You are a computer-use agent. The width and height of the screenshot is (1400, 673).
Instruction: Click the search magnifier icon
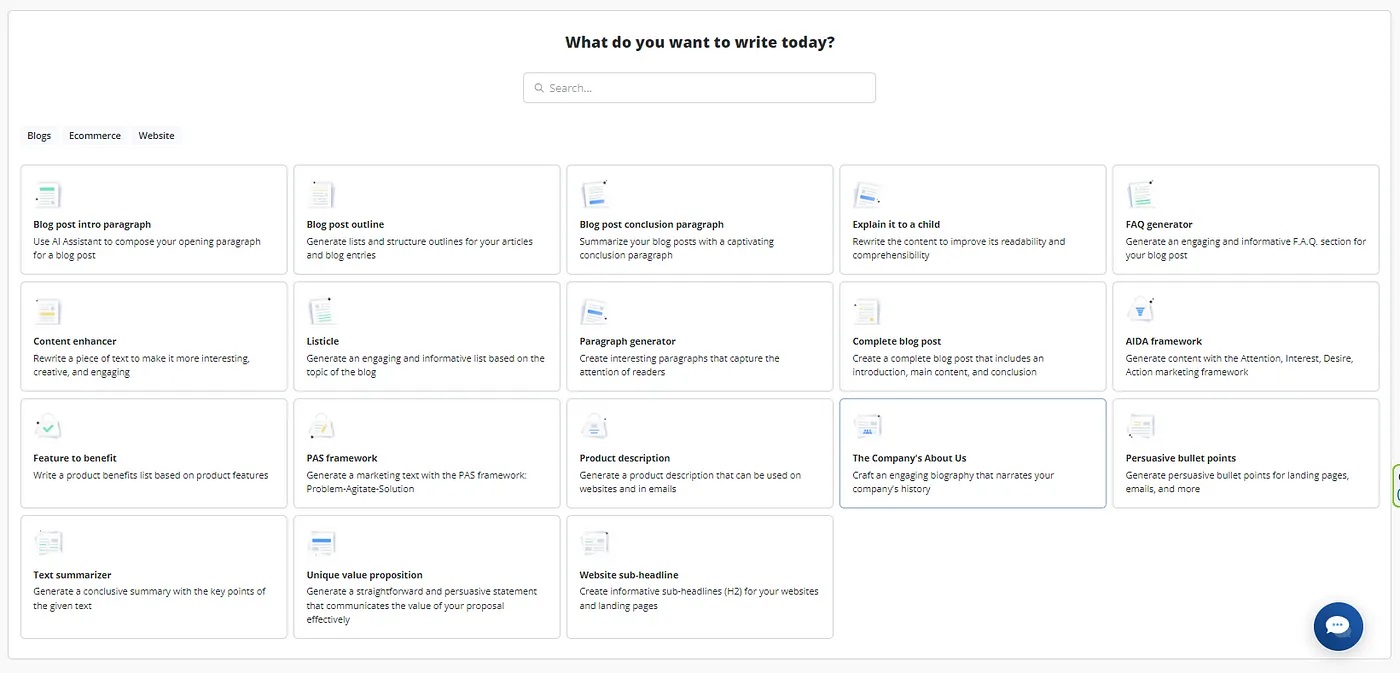539,88
